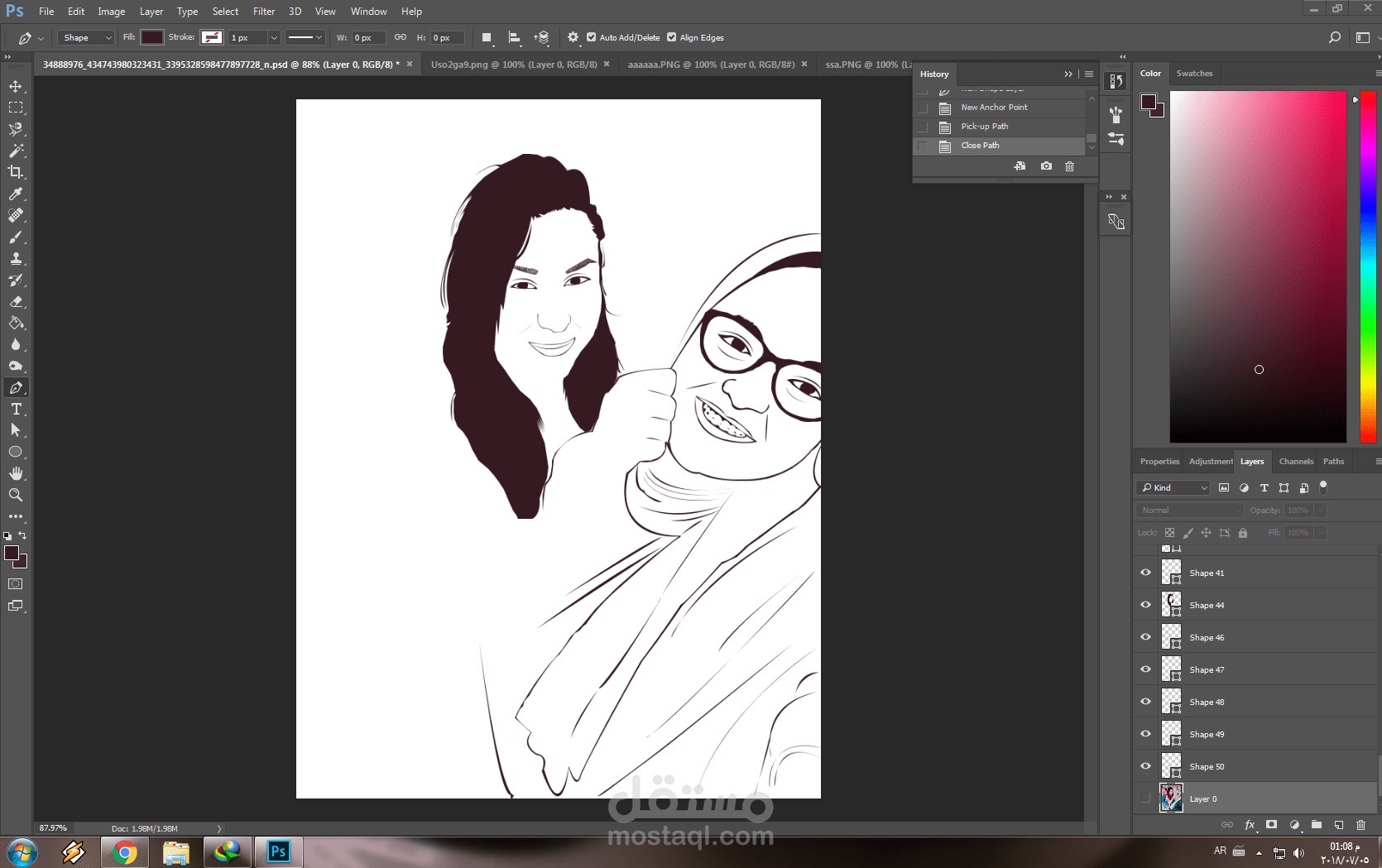This screenshot has width=1382, height=868.
Task: Open the layer Opacity dropdown
Action: (1321, 511)
